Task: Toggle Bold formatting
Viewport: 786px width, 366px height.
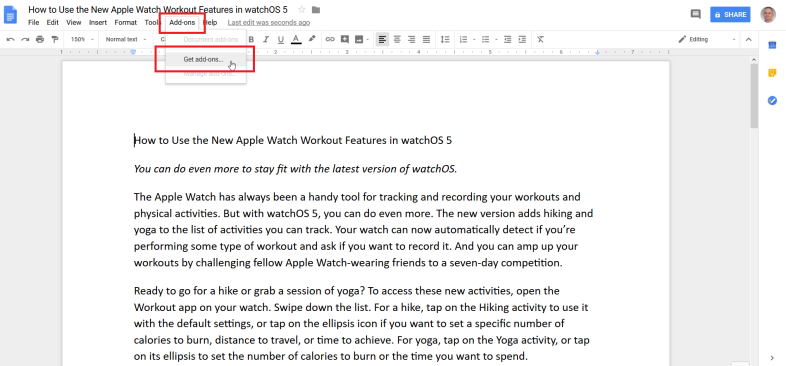Action: (x=252, y=39)
